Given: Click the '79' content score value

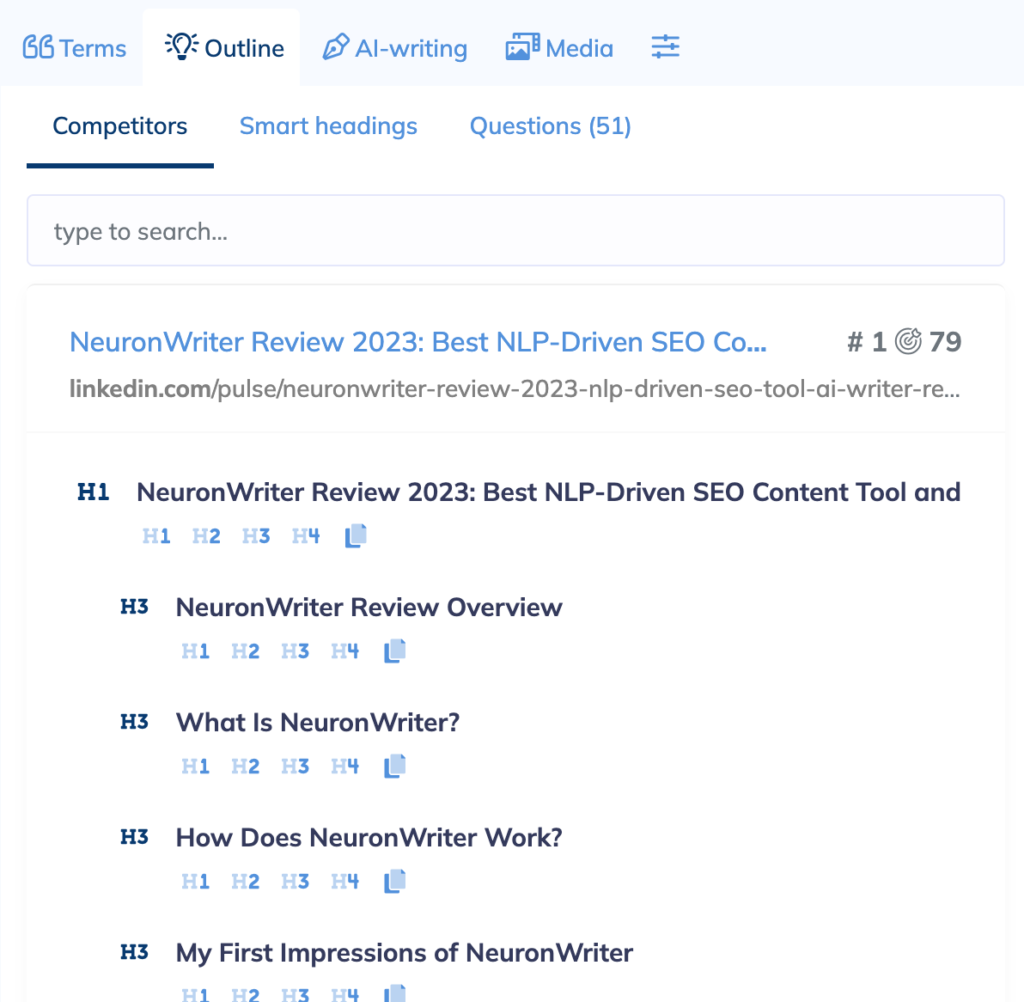Looking at the screenshot, I should tap(945, 342).
